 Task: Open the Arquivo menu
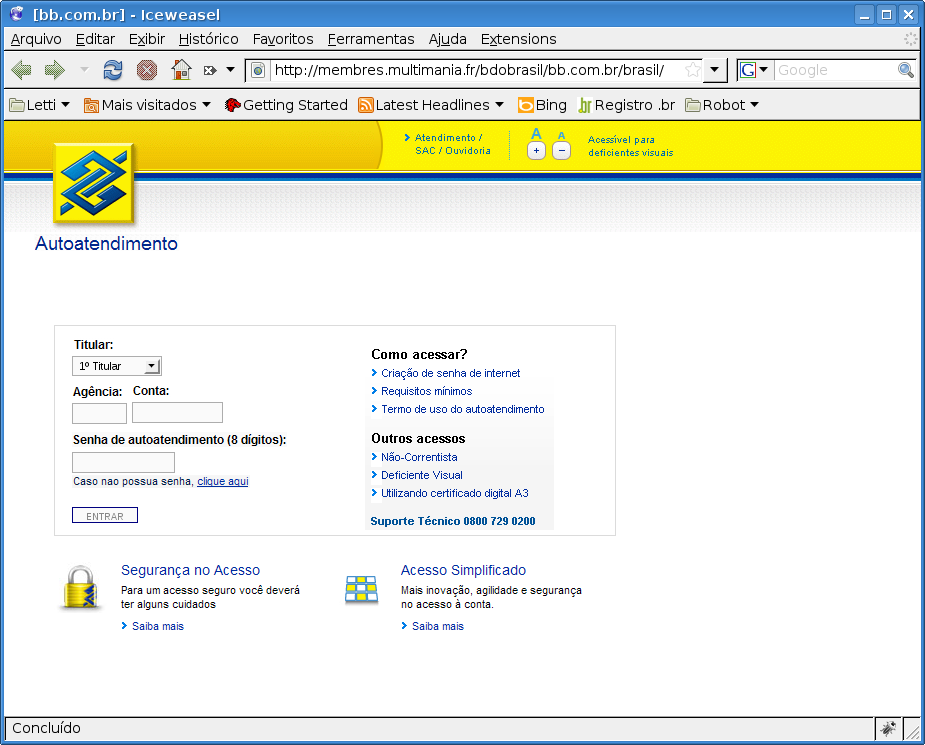pyautogui.click(x=36, y=39)
